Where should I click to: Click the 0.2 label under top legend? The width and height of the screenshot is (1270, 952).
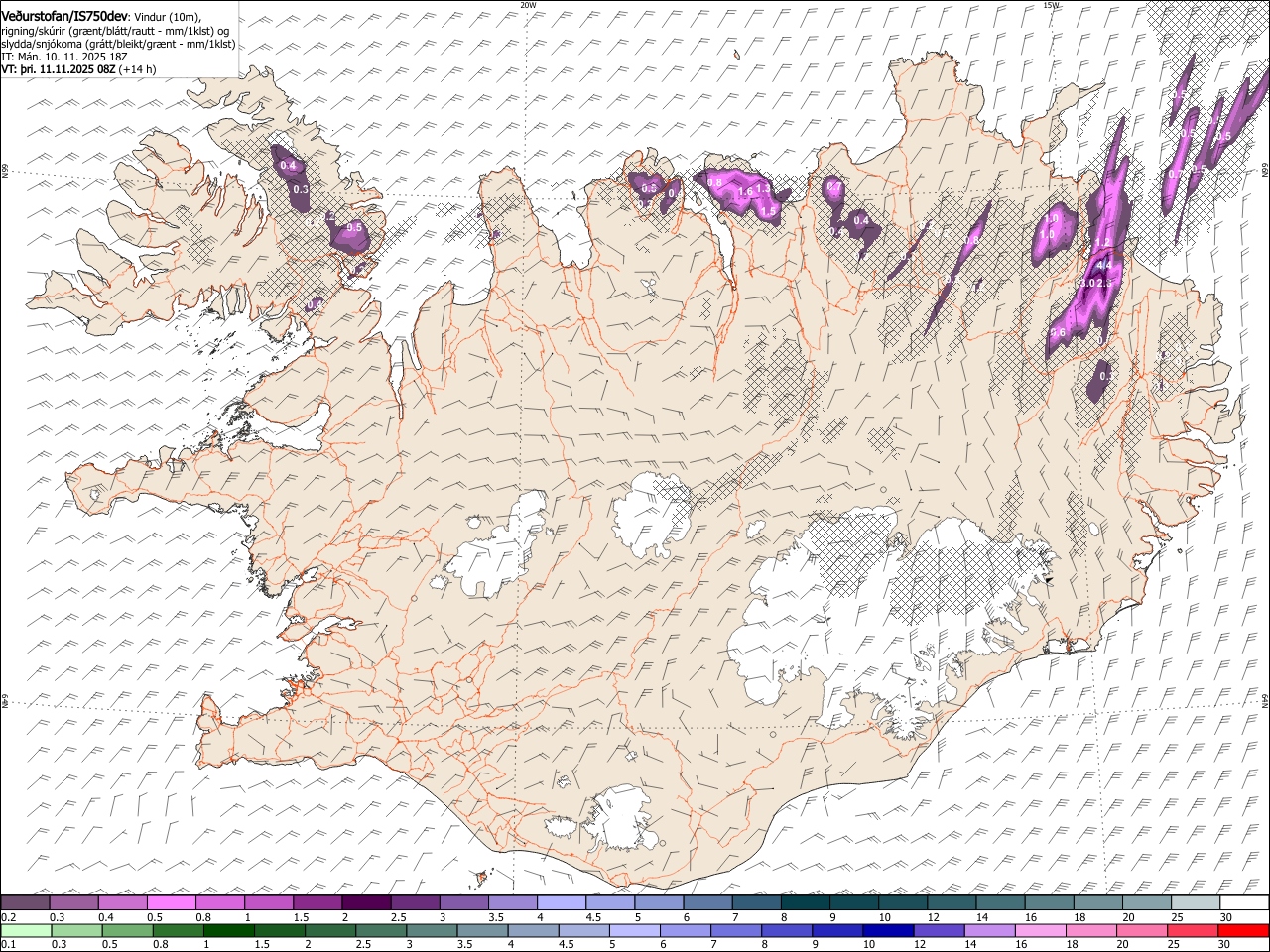tap(9, 917)
